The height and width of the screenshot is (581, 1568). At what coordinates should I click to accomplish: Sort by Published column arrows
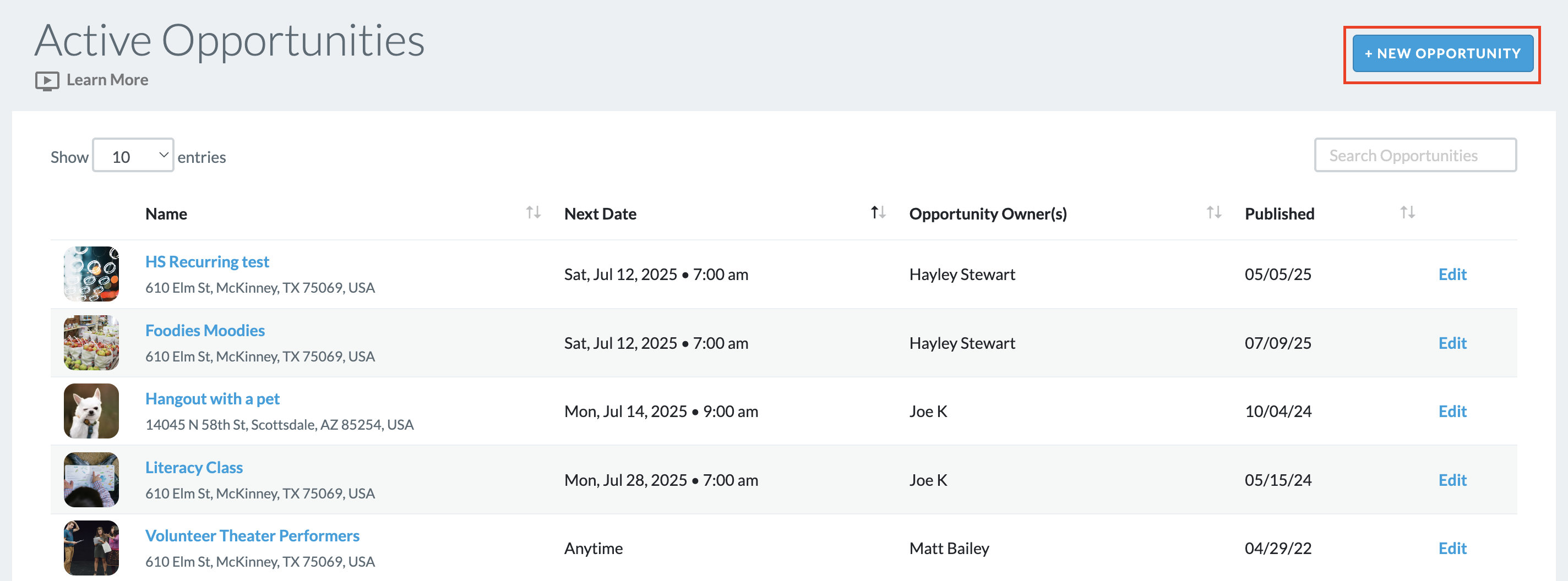(1407, 212)
